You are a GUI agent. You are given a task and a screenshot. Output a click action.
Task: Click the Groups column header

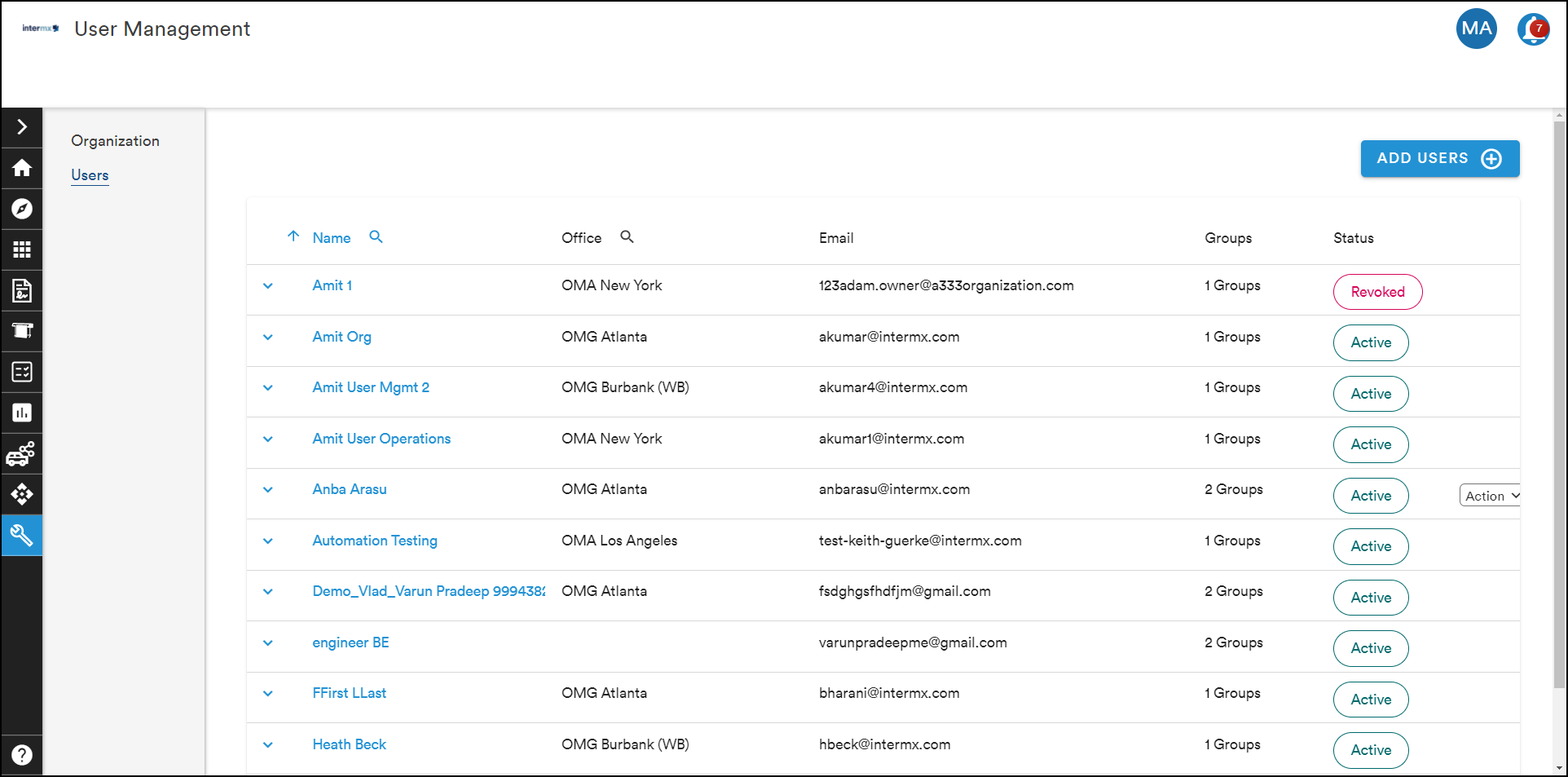coord(1228,238)
